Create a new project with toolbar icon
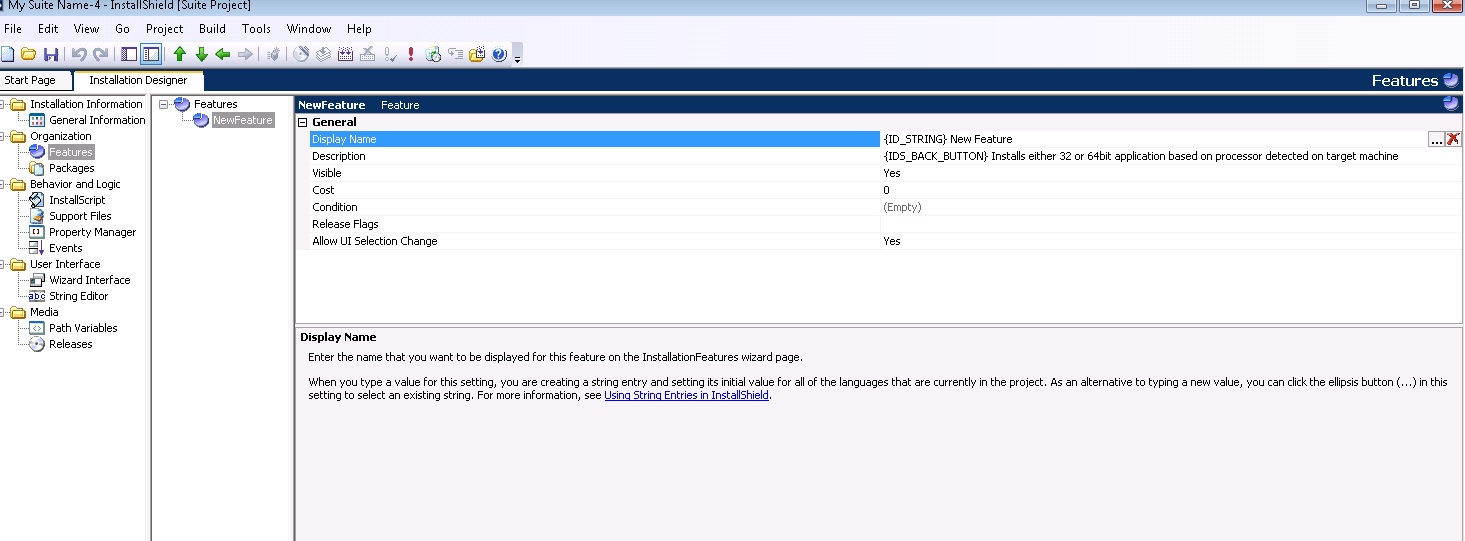The image size is (1465, 541). click(8, 54)
